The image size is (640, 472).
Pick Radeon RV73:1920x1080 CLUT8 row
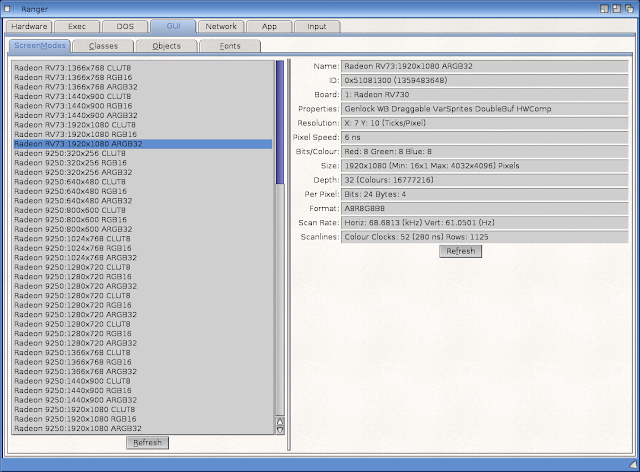[143, 125]
